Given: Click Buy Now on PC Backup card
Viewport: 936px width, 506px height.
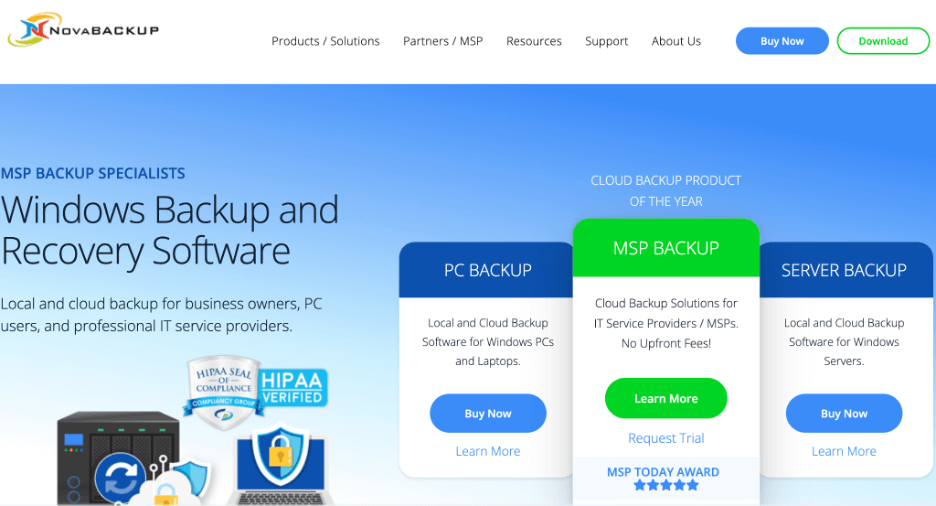Looking at the screenshot, I should tap(488, 414).
